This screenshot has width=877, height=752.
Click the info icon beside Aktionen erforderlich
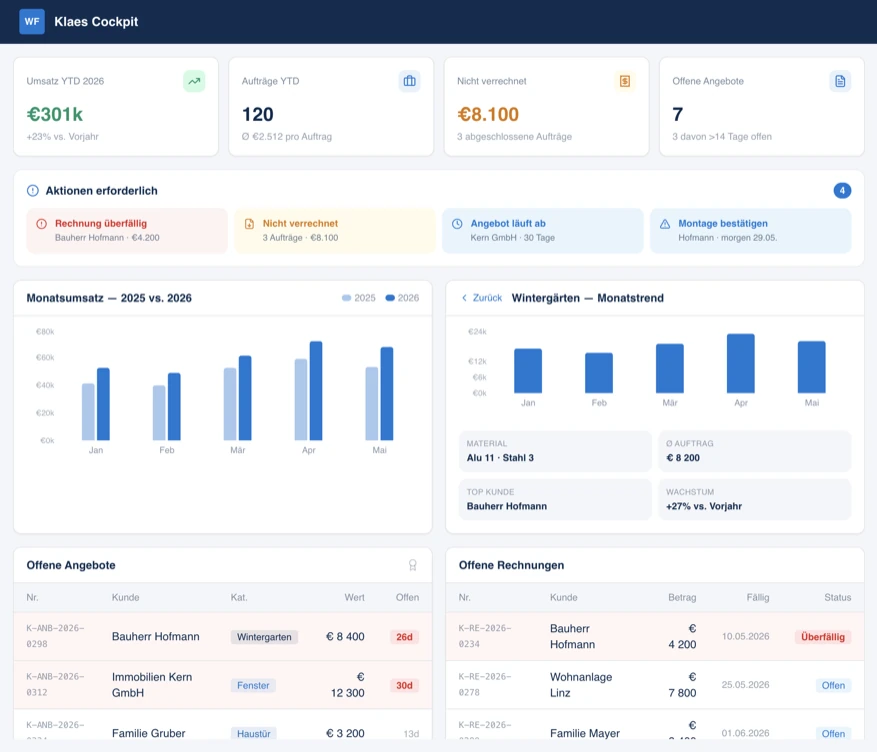coord(33,191)
